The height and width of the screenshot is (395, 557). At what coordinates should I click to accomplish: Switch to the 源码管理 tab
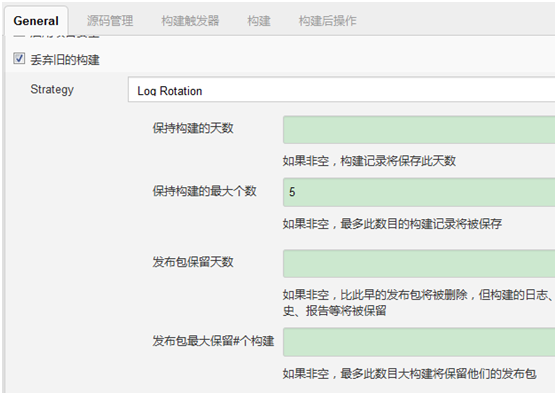[110, 21]
